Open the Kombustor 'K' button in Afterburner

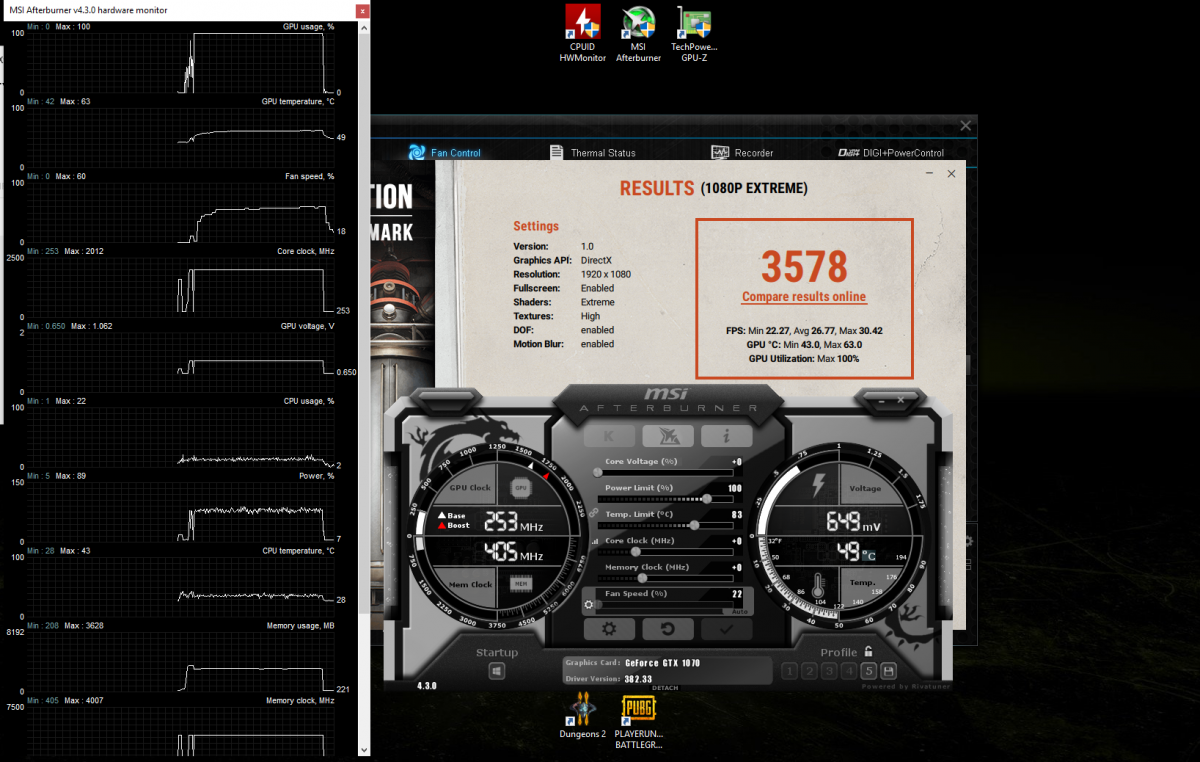609,436
